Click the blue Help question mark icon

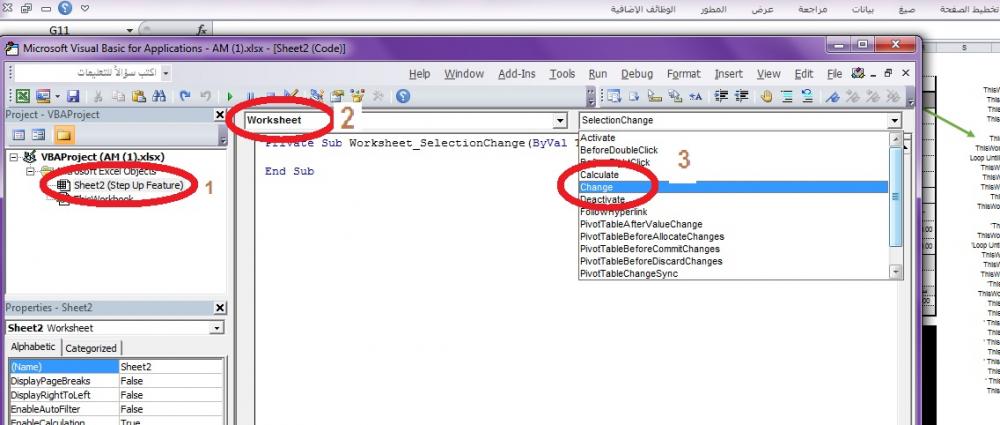402,96
